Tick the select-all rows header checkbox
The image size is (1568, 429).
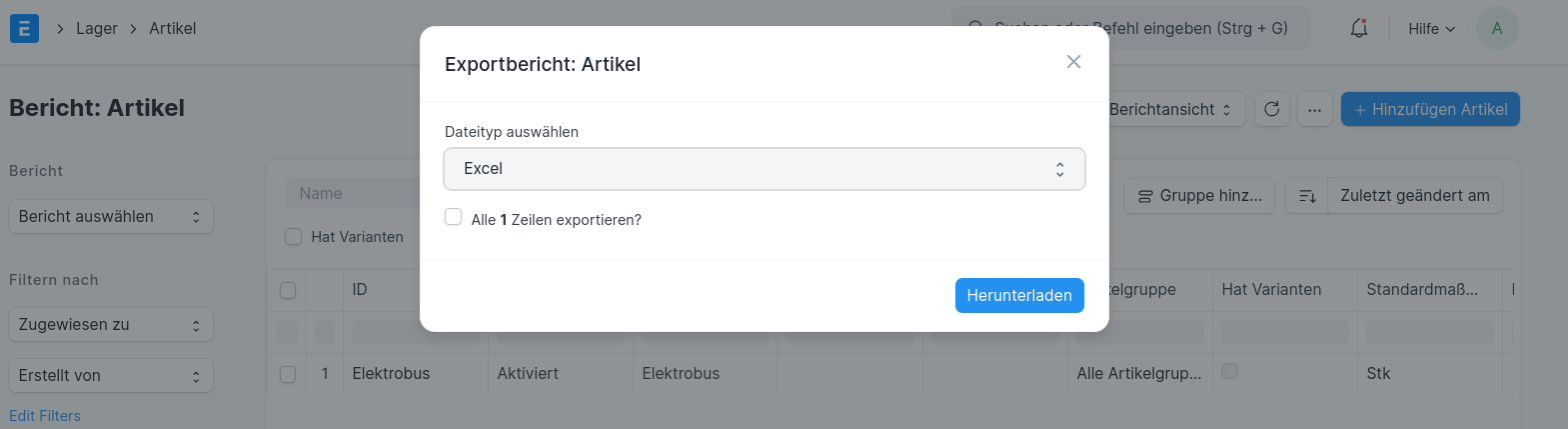288,290
